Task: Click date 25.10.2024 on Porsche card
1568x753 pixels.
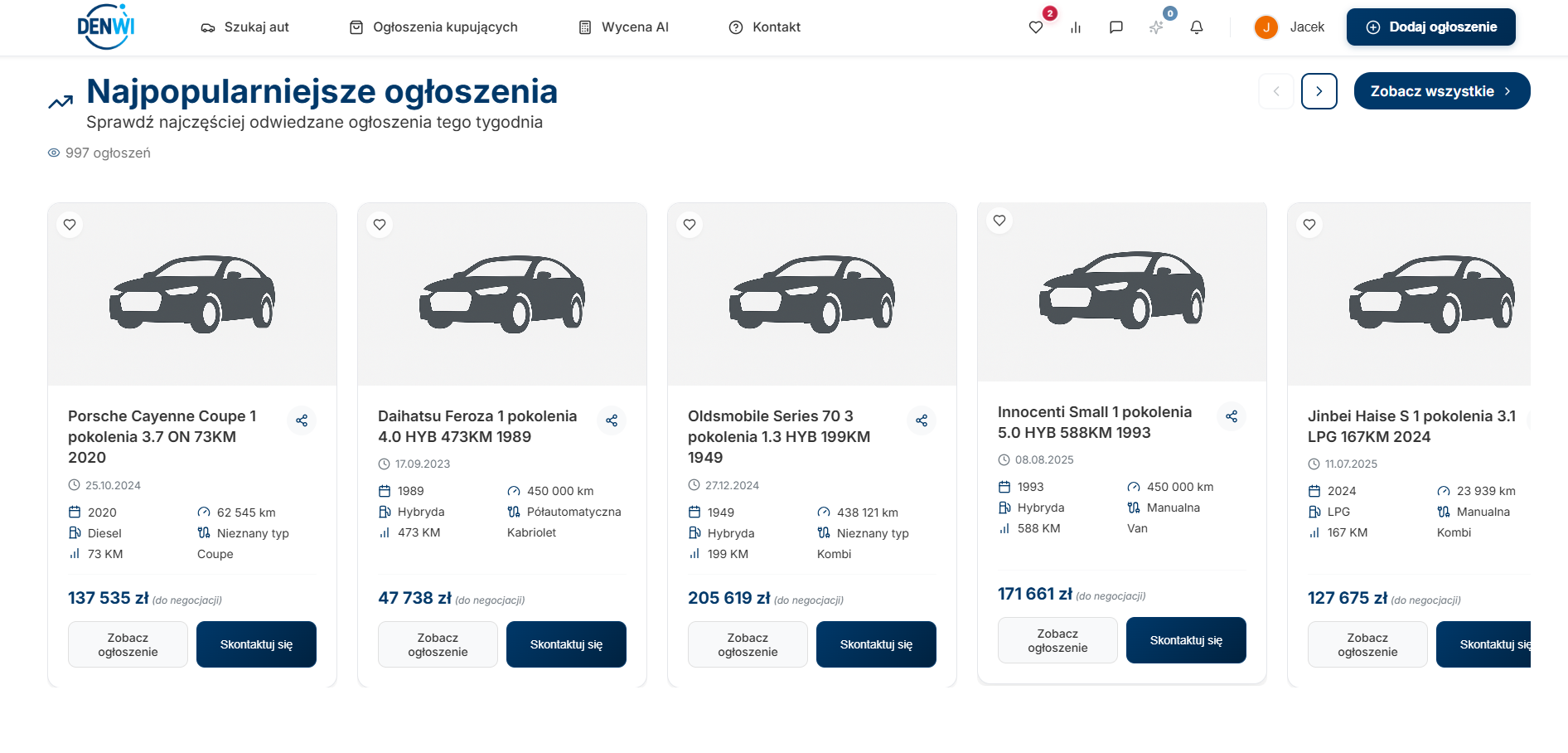Action: coord(113,485)
